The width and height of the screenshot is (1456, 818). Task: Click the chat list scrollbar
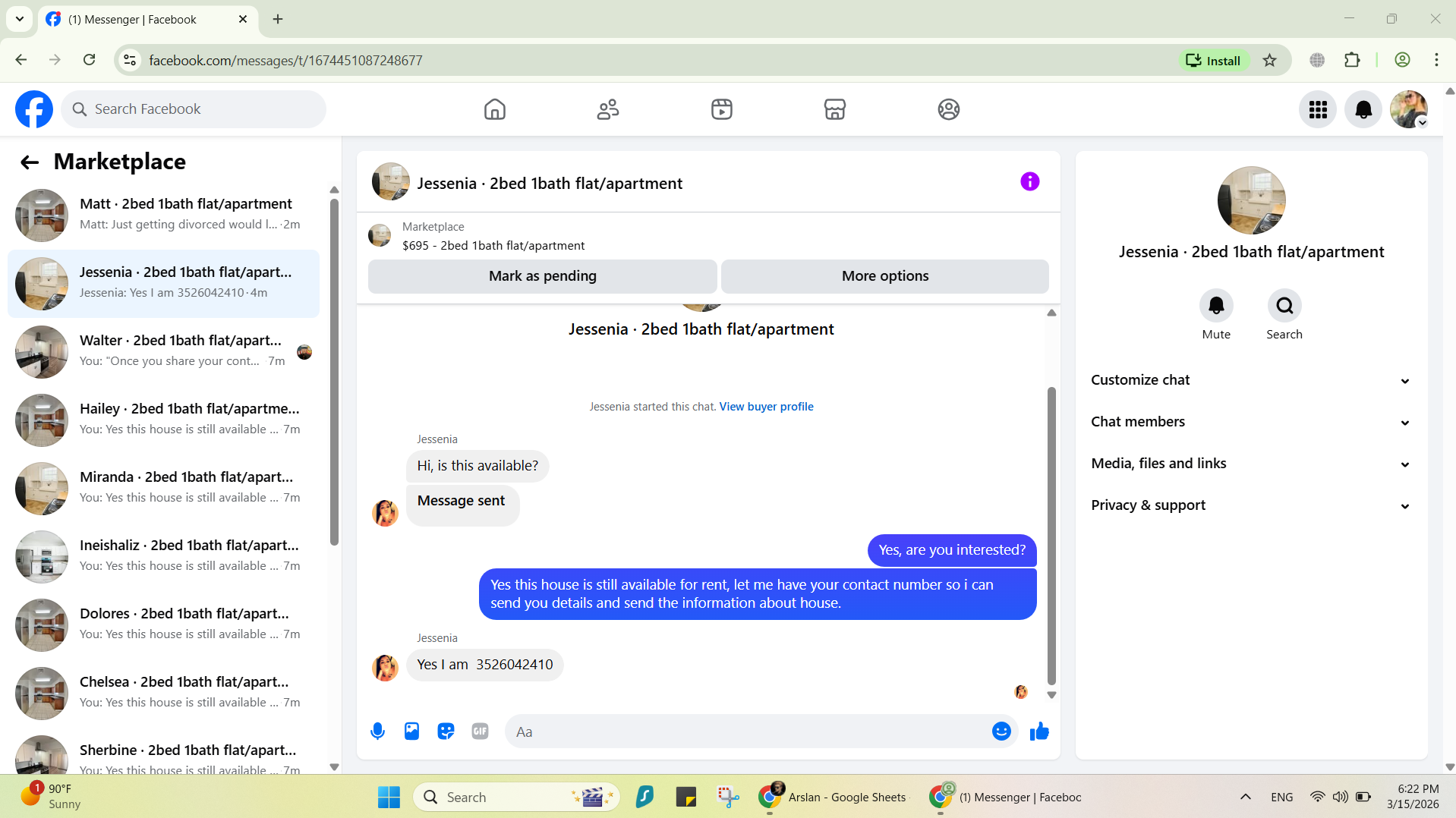click(334, 372)
